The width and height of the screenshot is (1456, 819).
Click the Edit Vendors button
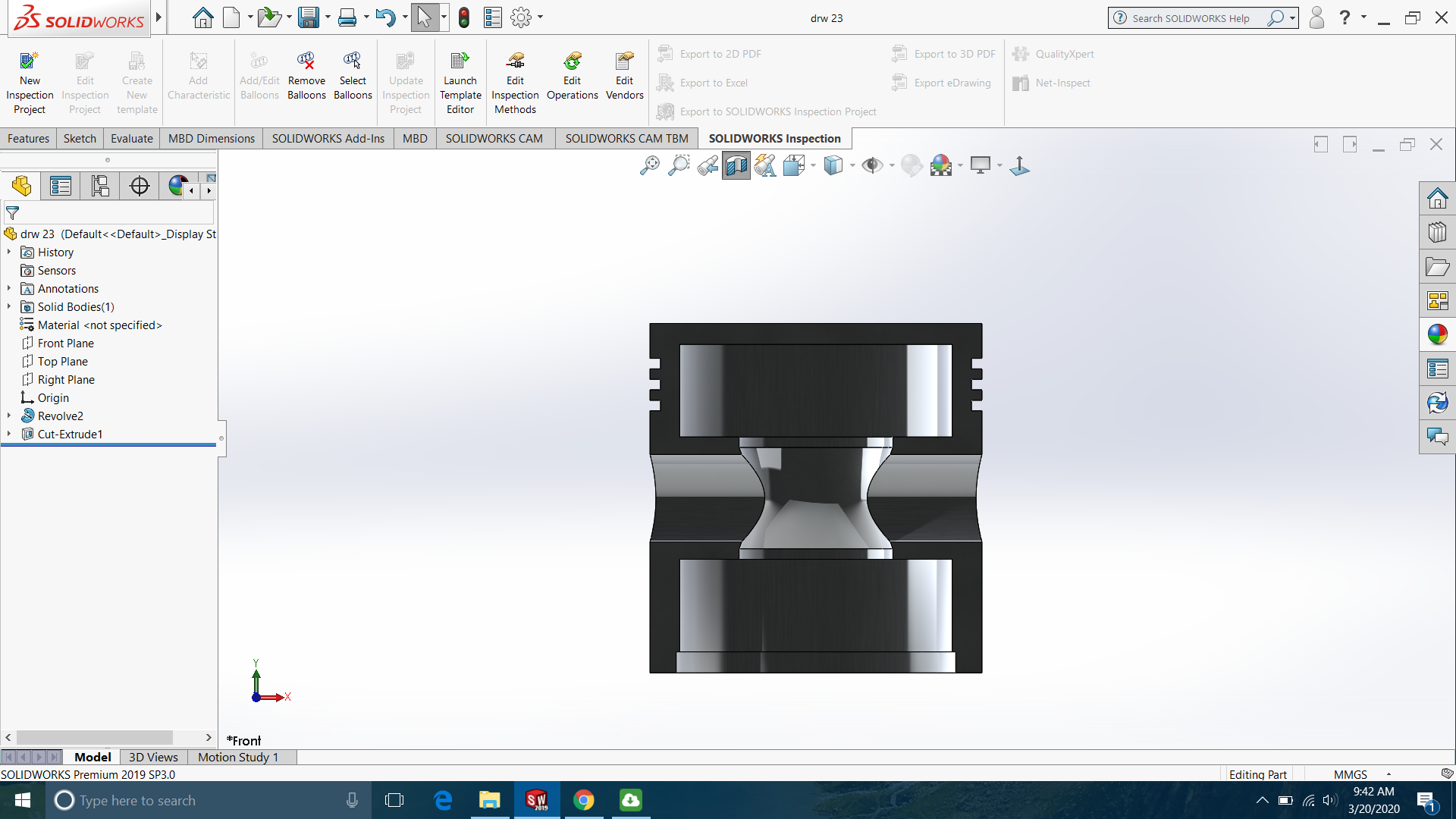click(624, 76)
